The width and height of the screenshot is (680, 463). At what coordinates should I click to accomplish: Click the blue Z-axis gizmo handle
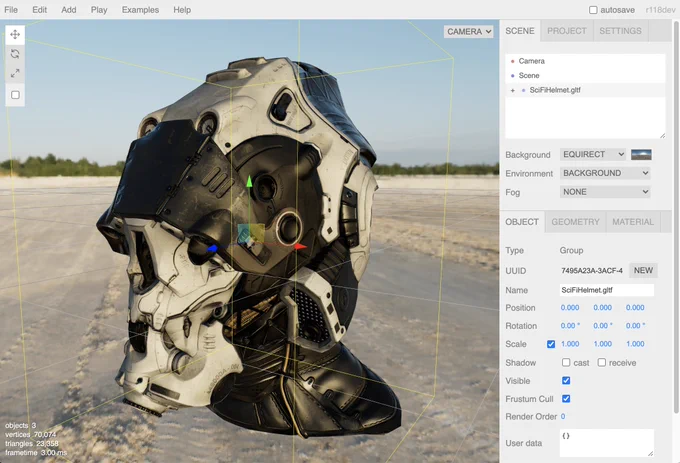pyautogui.click(x=212, y=249)
